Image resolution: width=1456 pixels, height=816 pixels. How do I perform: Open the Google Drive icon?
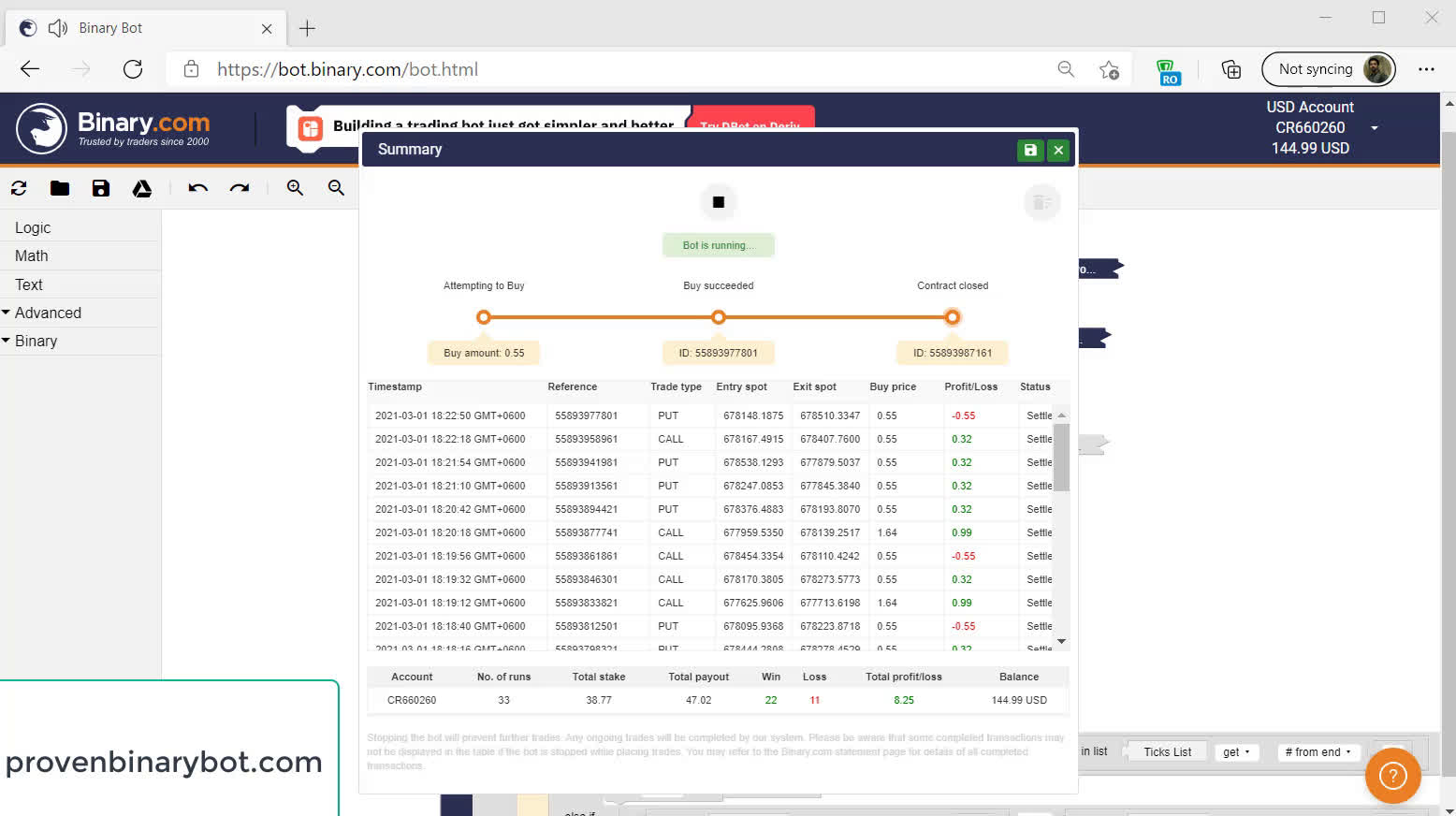pos(142,188)
